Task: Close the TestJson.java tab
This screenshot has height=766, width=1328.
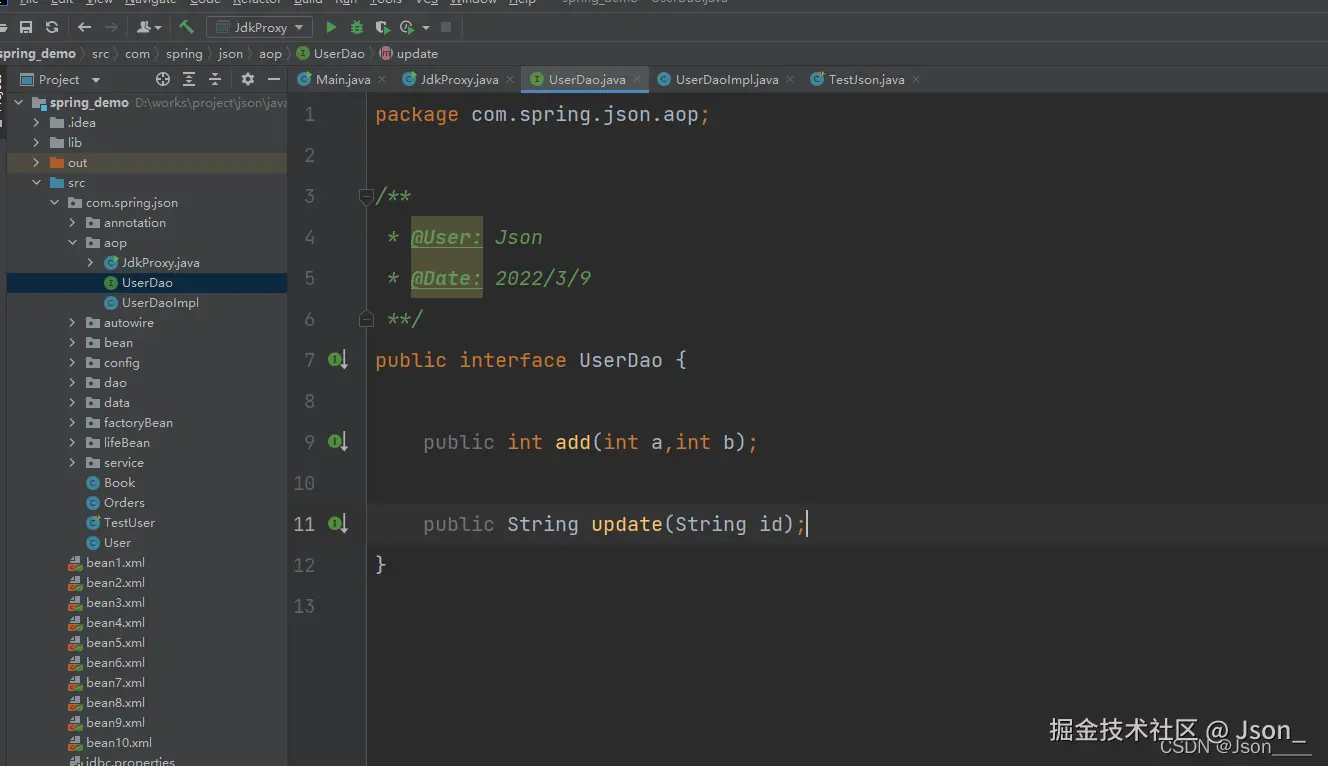Action: tap(915, 80)
